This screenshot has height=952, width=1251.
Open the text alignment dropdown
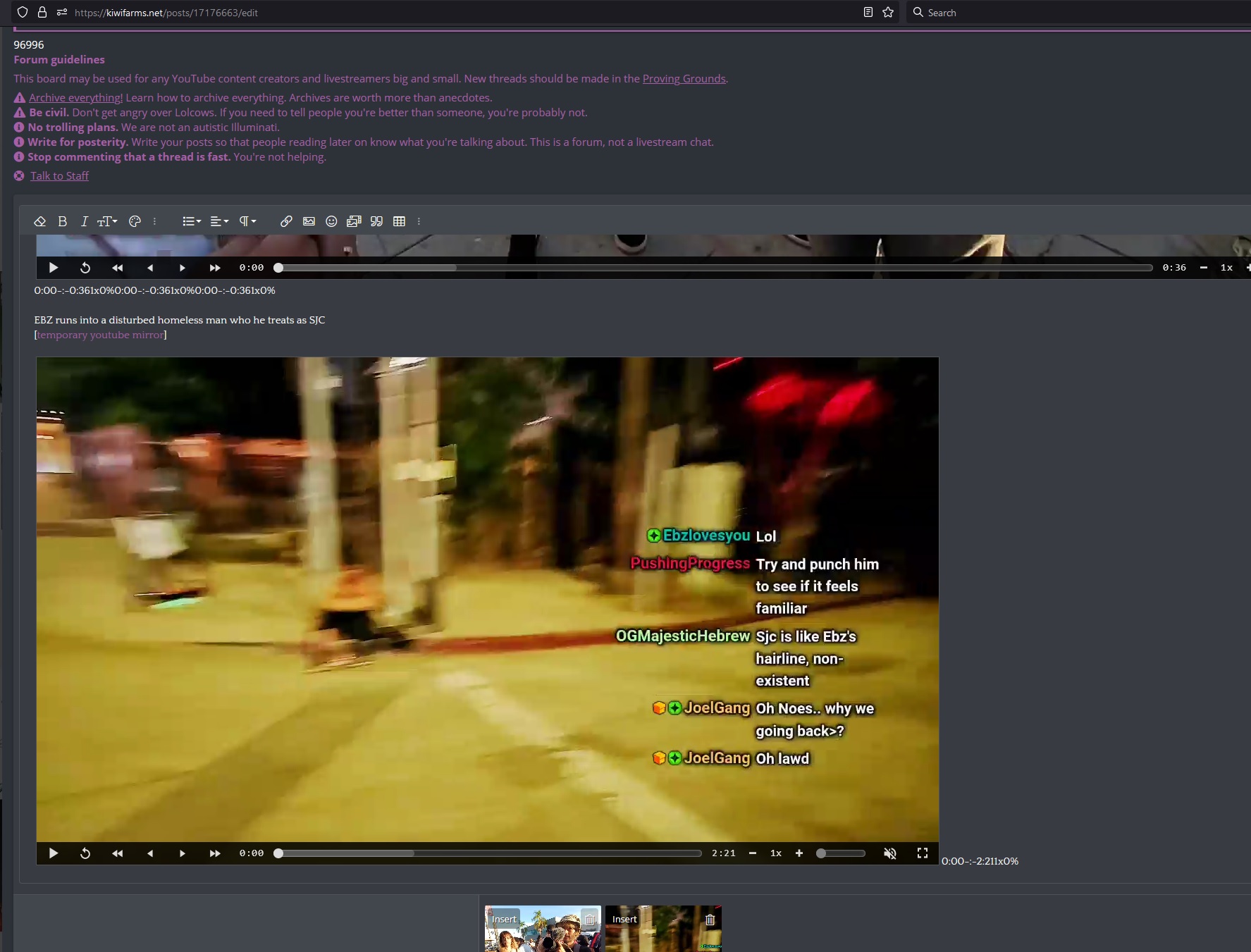(219, 221)
